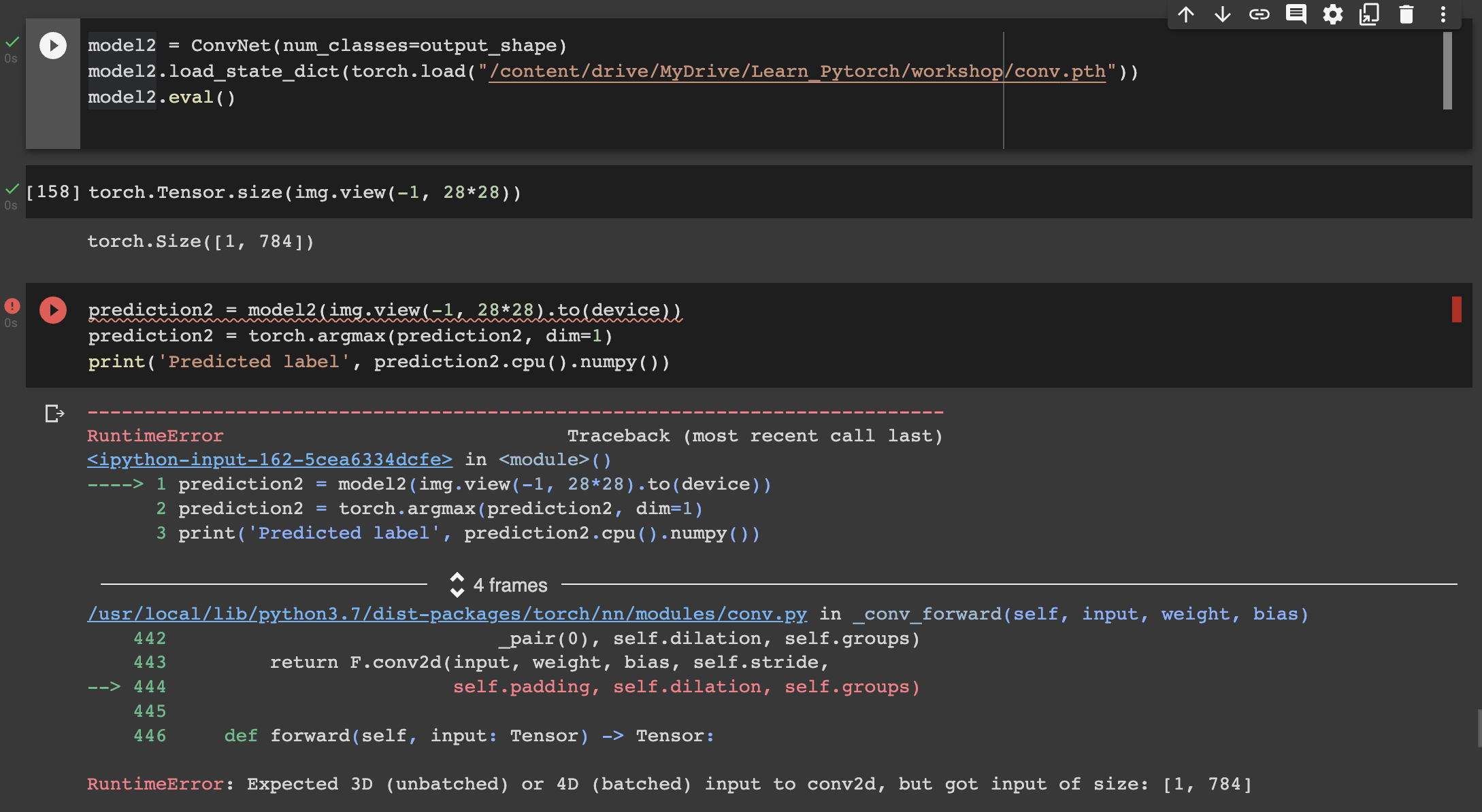
Task: Move cell down with the down-arrow icon
Action: coord(1223,14)
